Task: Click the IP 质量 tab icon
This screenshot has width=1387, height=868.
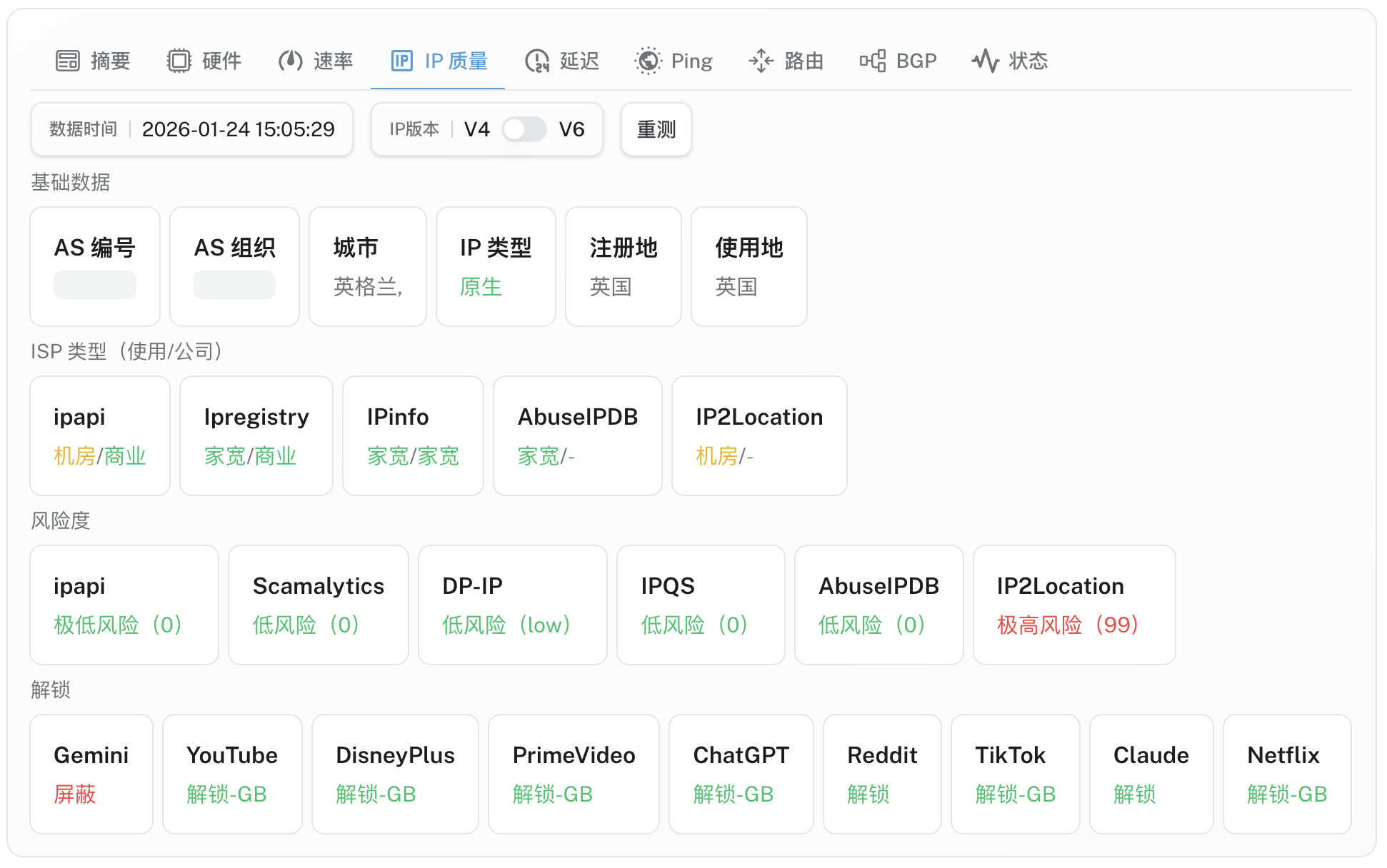Action: [402, 61]
